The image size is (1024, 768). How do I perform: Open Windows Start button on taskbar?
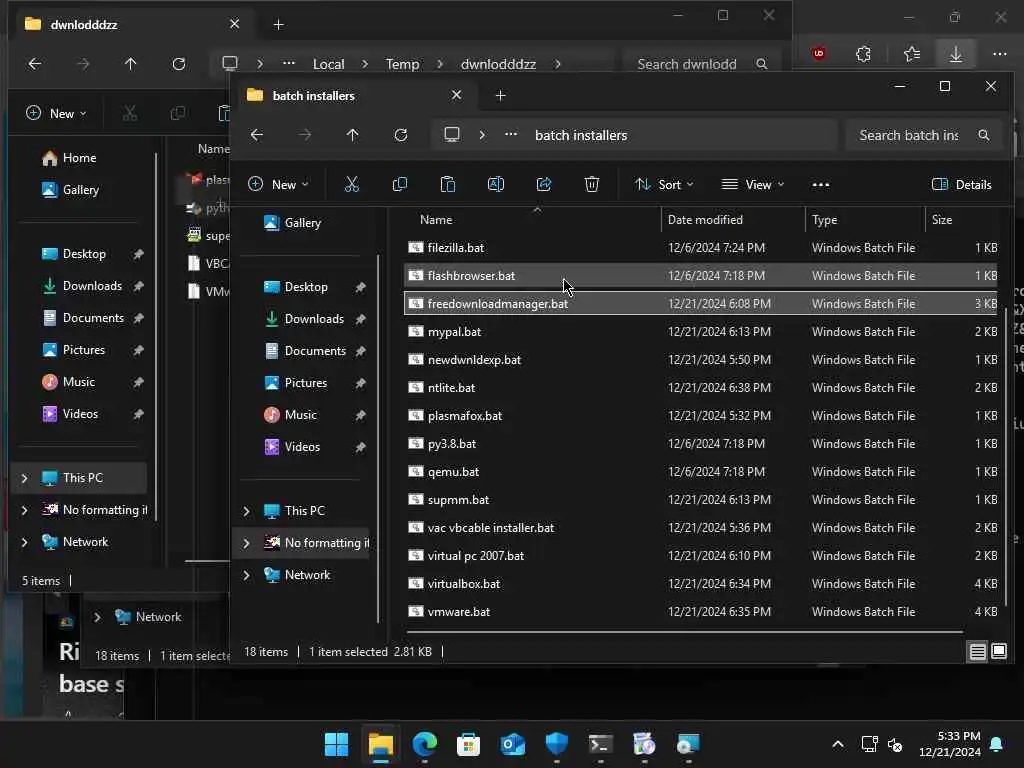[336, 744]
